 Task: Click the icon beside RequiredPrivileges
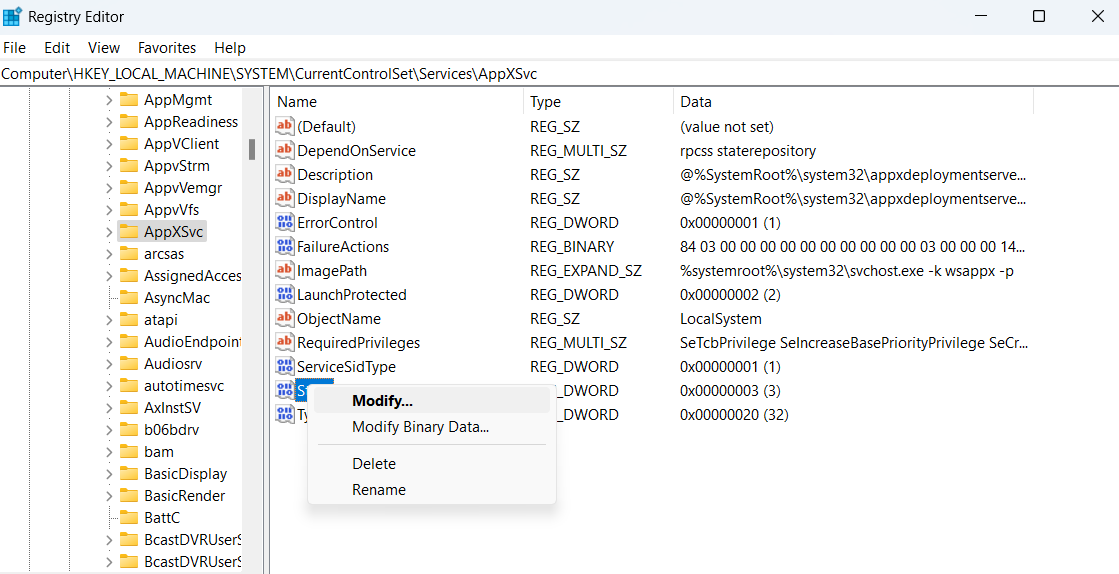point(285,343)
